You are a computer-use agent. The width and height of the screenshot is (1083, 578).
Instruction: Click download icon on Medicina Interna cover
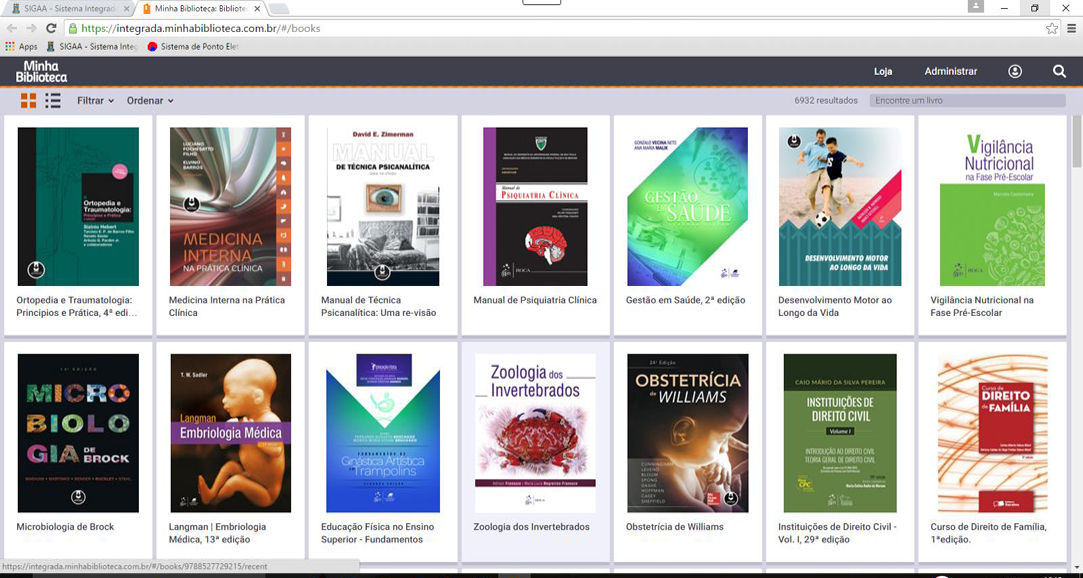[191, 205]
